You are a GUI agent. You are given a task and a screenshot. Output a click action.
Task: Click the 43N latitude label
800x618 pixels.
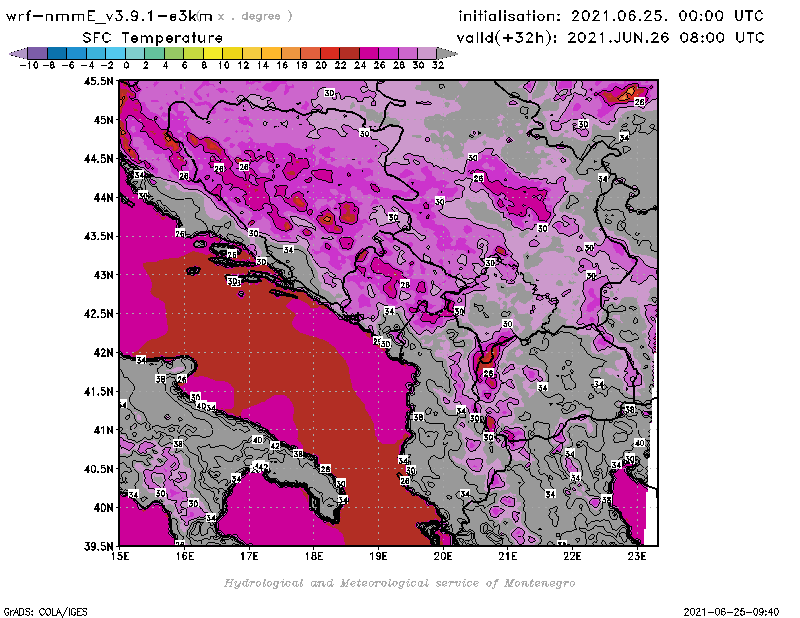coord(103,275)
